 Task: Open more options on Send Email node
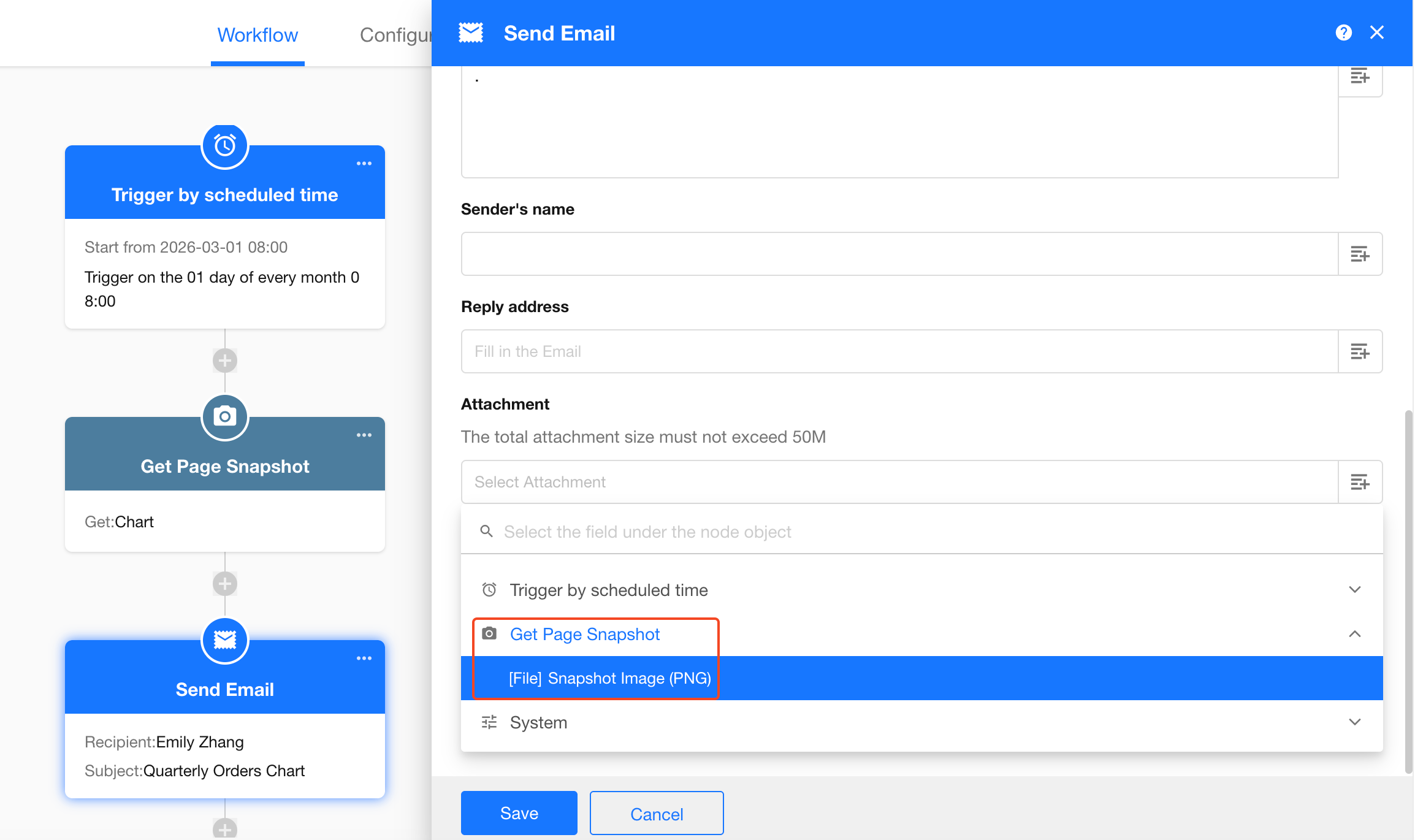point(364,659)
